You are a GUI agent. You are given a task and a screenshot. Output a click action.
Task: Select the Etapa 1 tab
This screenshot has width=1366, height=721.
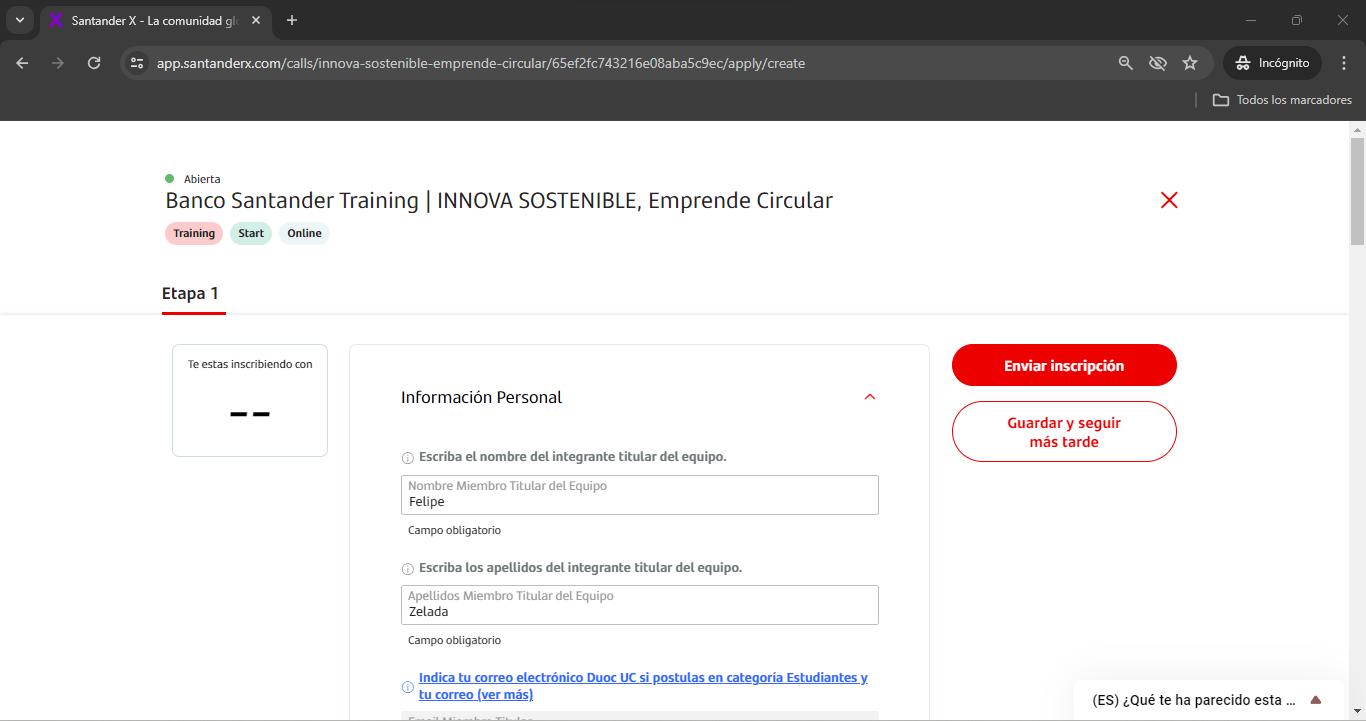click(x=190, y=294)
